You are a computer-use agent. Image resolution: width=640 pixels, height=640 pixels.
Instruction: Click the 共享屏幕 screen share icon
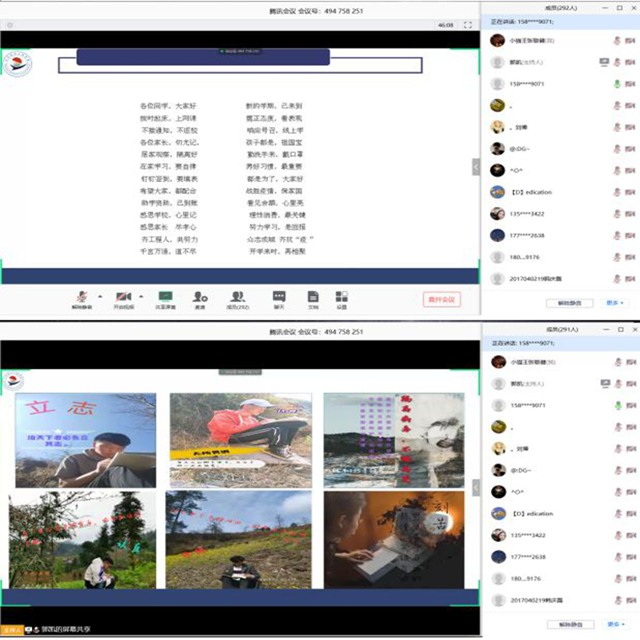165,296
